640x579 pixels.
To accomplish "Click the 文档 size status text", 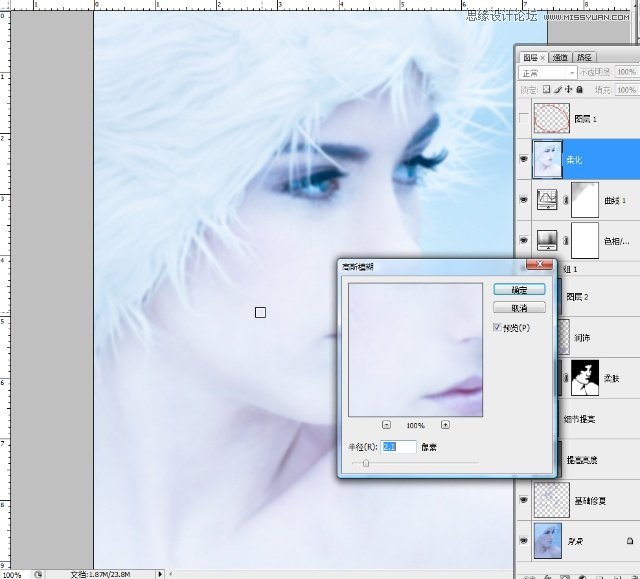I will click(x=100, y=575).
